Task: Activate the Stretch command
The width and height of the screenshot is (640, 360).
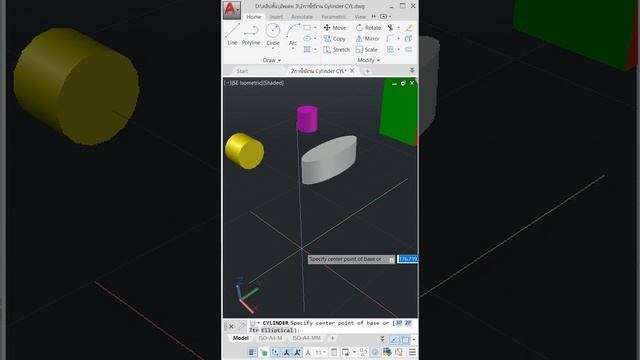Action: coord(337,49)
